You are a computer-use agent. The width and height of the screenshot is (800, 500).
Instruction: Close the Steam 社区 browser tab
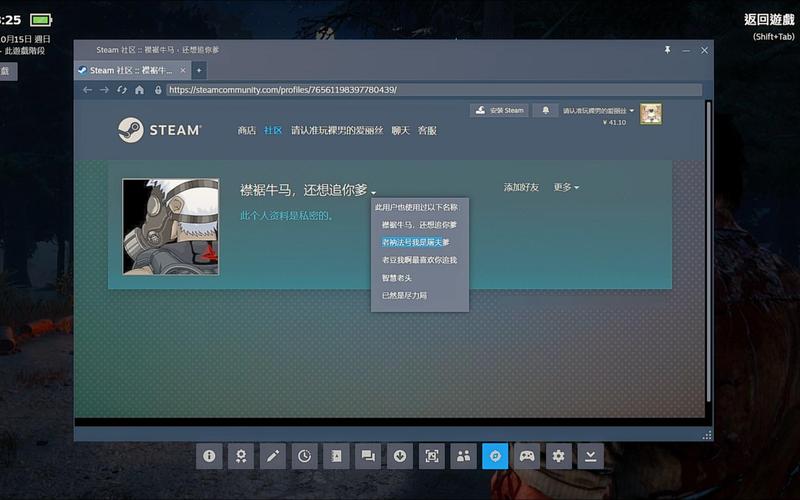point(183,70)
